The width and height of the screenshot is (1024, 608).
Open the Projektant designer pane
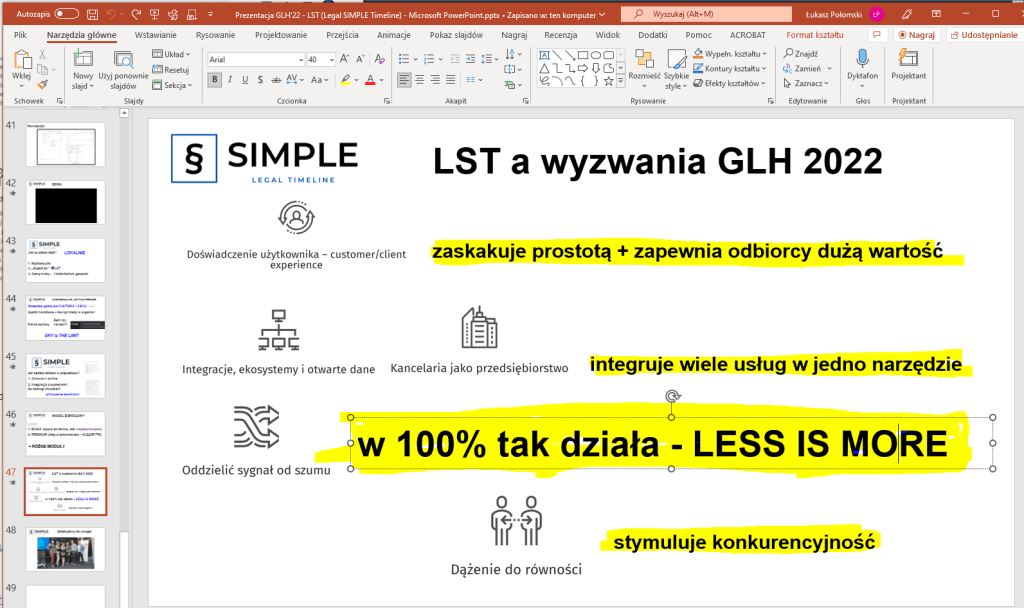coord(908,62)
